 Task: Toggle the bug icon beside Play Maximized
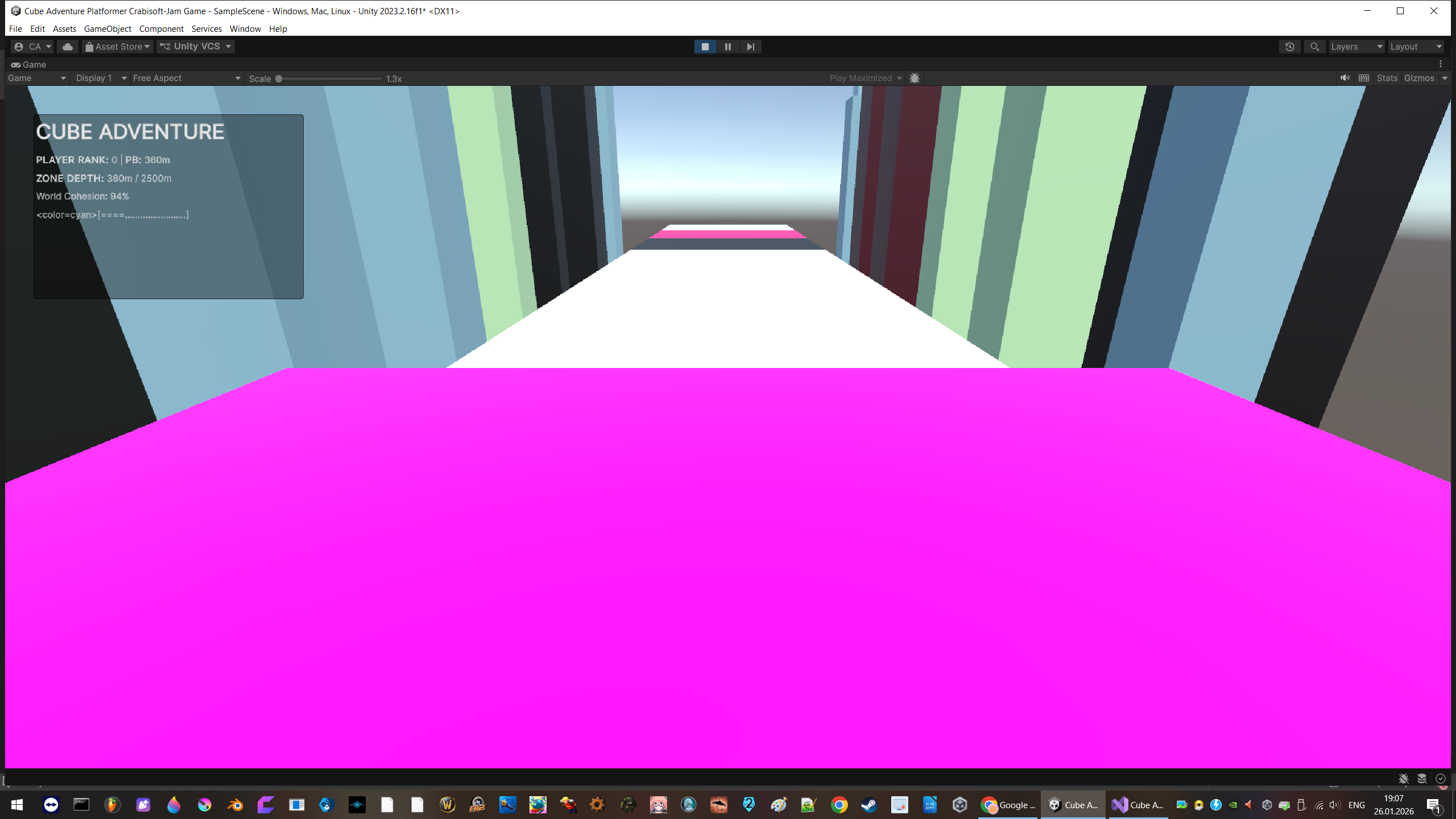pos(915,78)
